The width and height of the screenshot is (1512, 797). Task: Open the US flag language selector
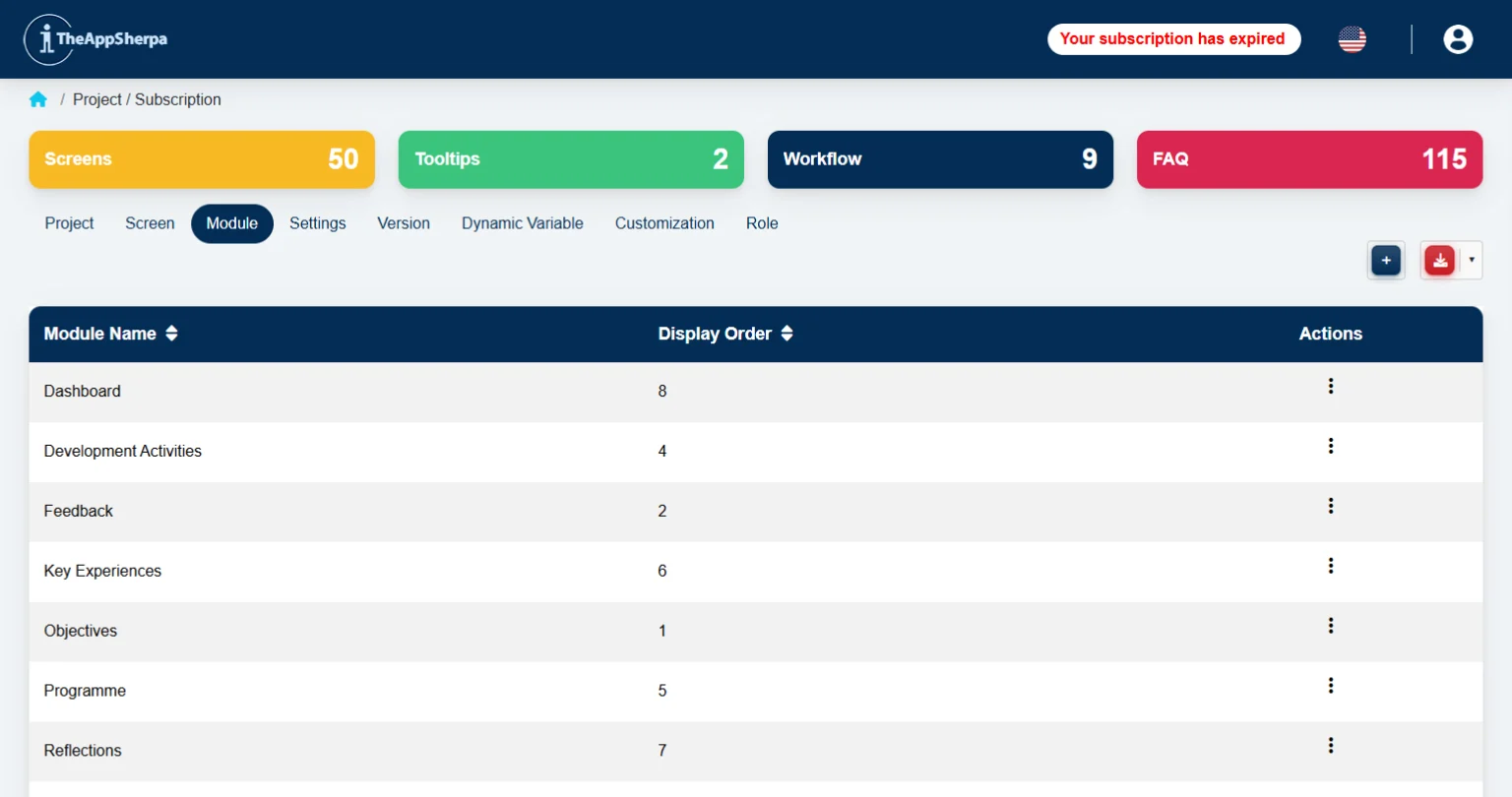1352,39
